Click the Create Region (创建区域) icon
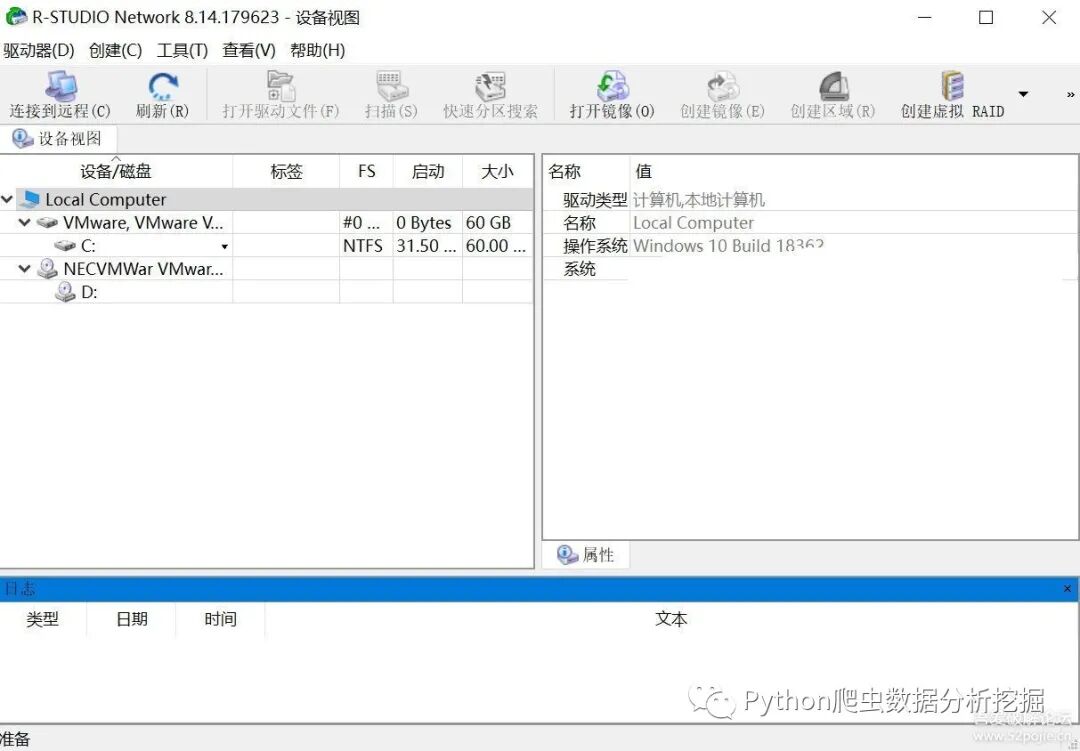Image resolution: width=1080 pixels, height=751 pixels. coord(833,87)
